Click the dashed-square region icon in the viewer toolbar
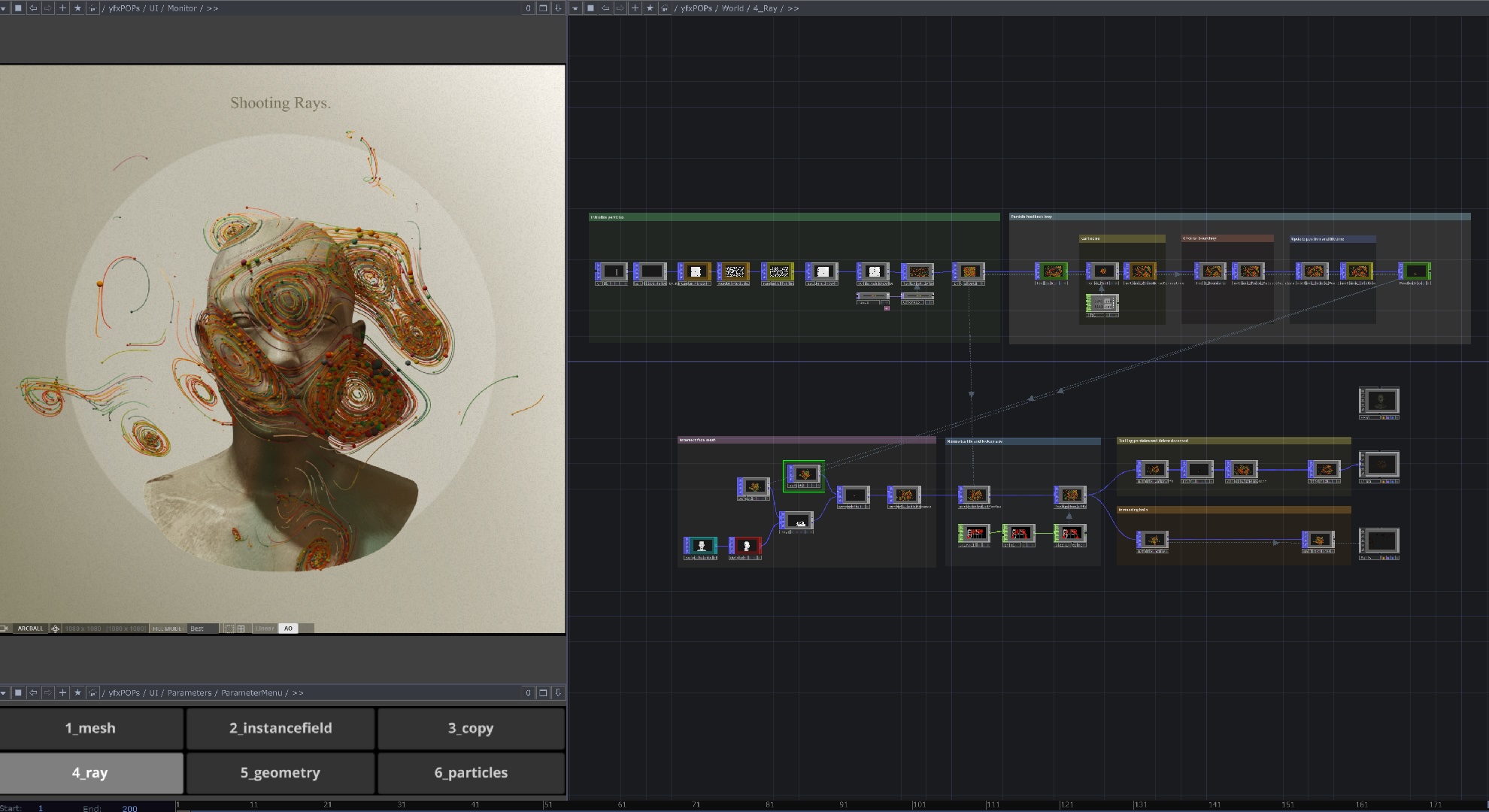 (x=229, y=629)
